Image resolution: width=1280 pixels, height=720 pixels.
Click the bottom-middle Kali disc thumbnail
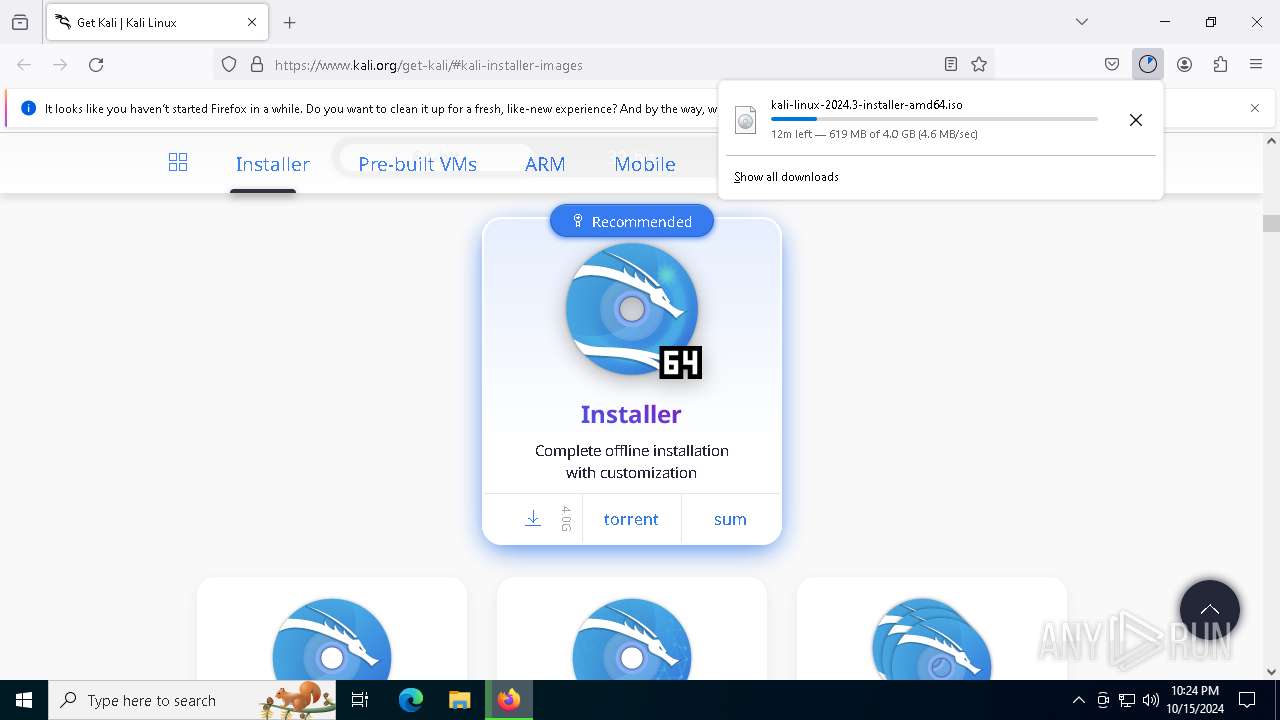click(632, 639)
